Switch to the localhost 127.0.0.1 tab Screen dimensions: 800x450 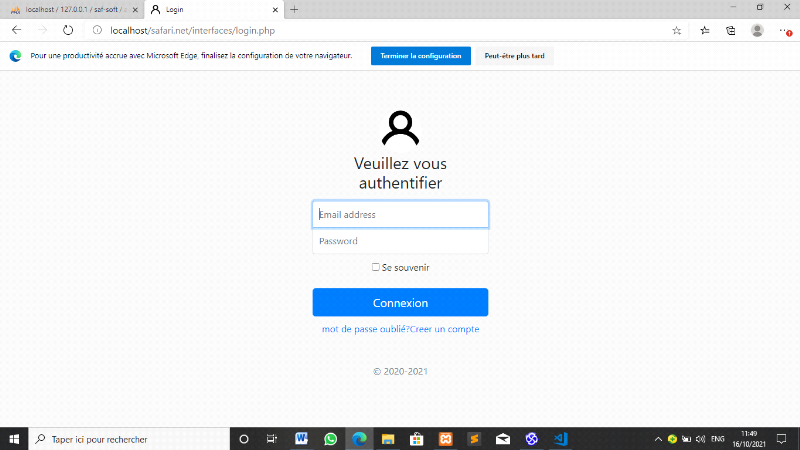pos(71,10)
